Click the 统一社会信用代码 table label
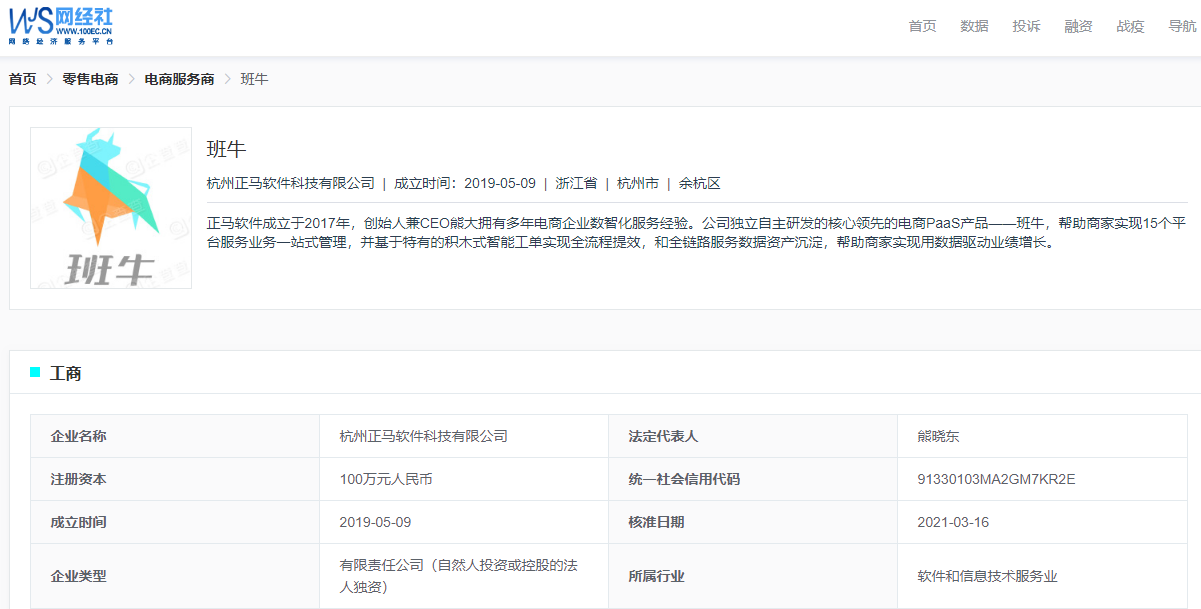The height and width of the screenshot is (609, 1201). pyautogui.click(x=684, y=479)
